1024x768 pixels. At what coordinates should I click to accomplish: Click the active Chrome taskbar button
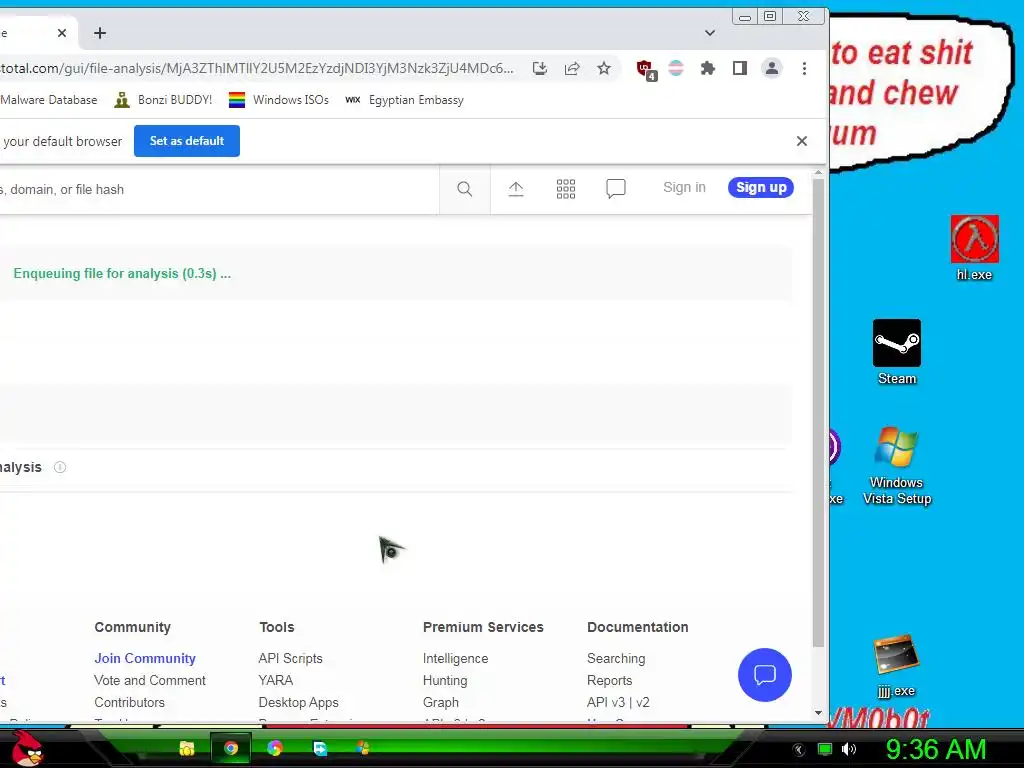coord(231,748)
